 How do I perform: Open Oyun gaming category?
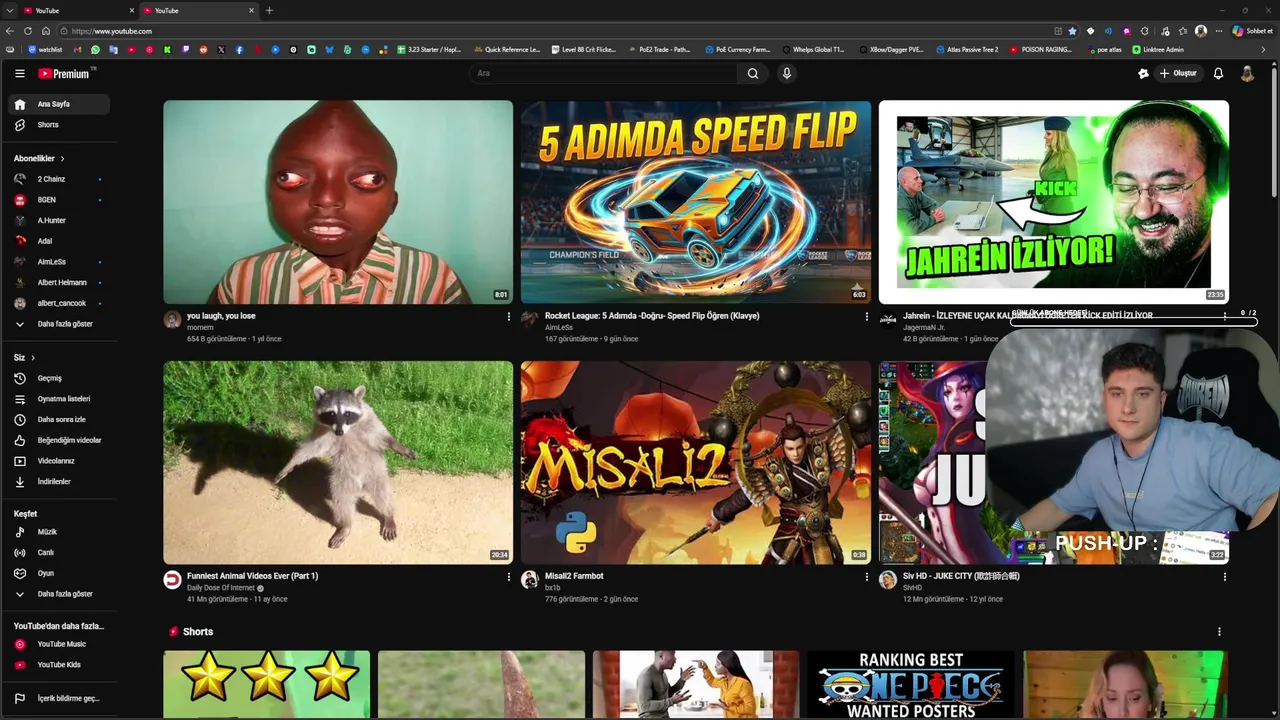pos(59,573)
